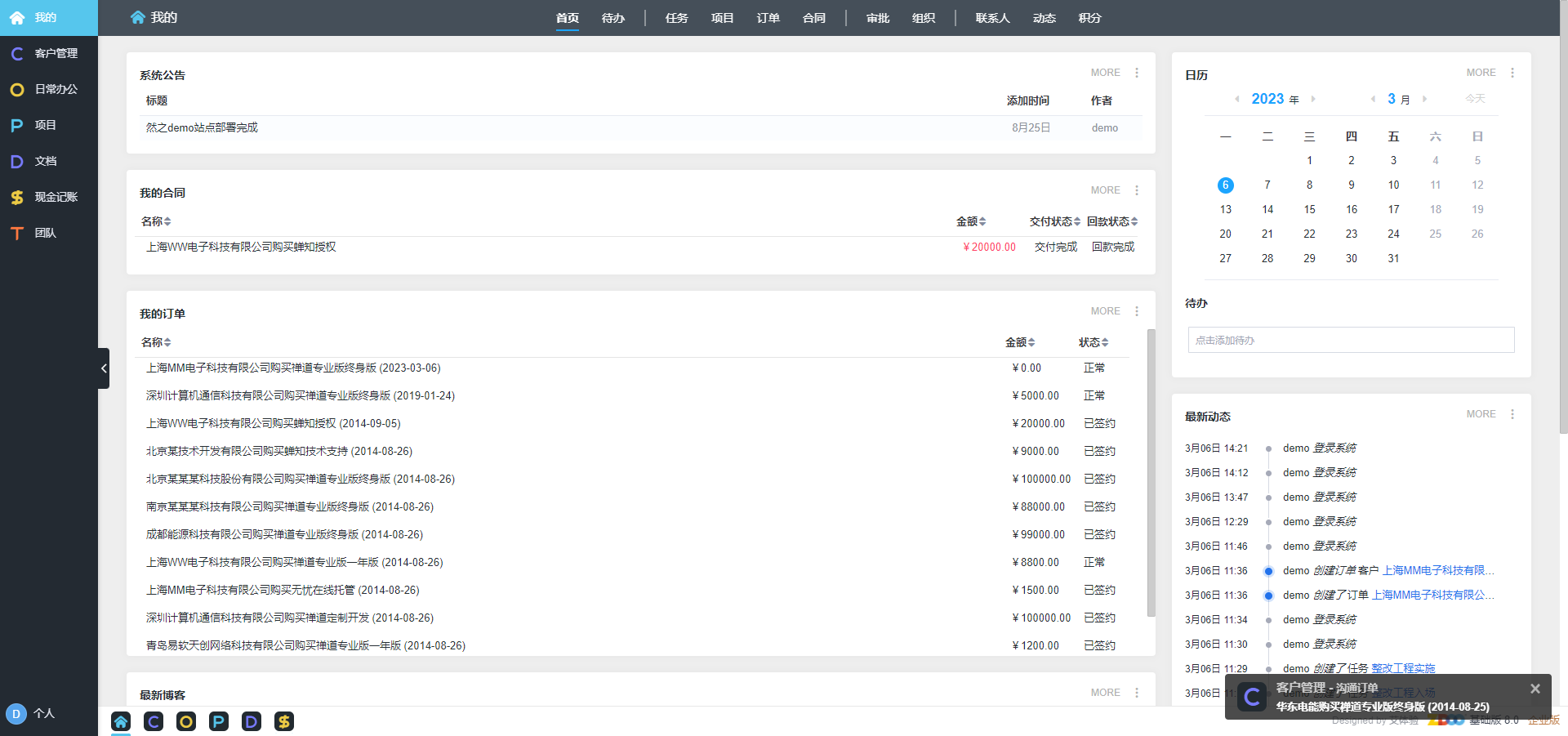Sort orders by 金额 column
The image size is (1568, 736).
coord(1020,342)
